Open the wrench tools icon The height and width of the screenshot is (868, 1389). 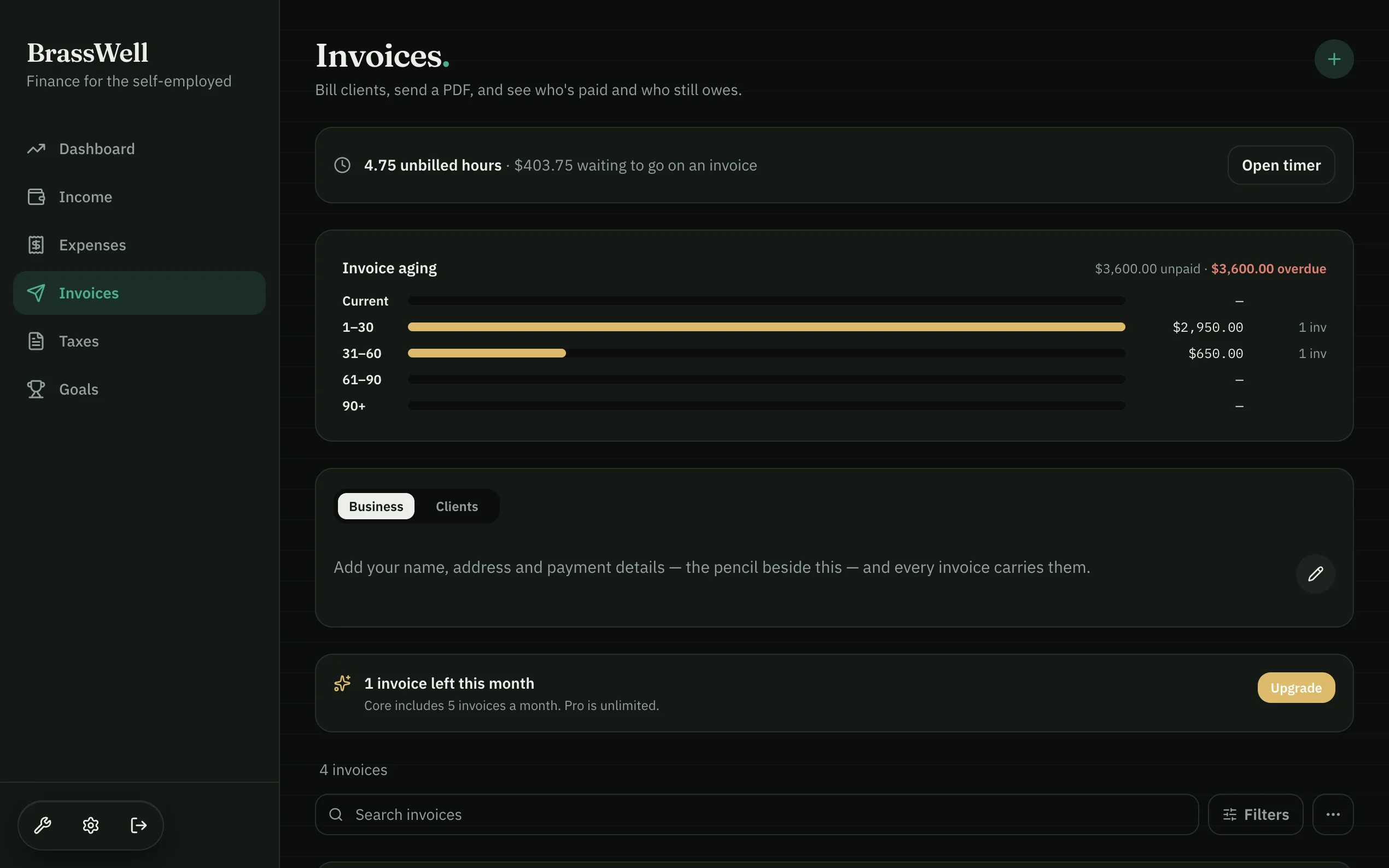[x=43, y=825]
